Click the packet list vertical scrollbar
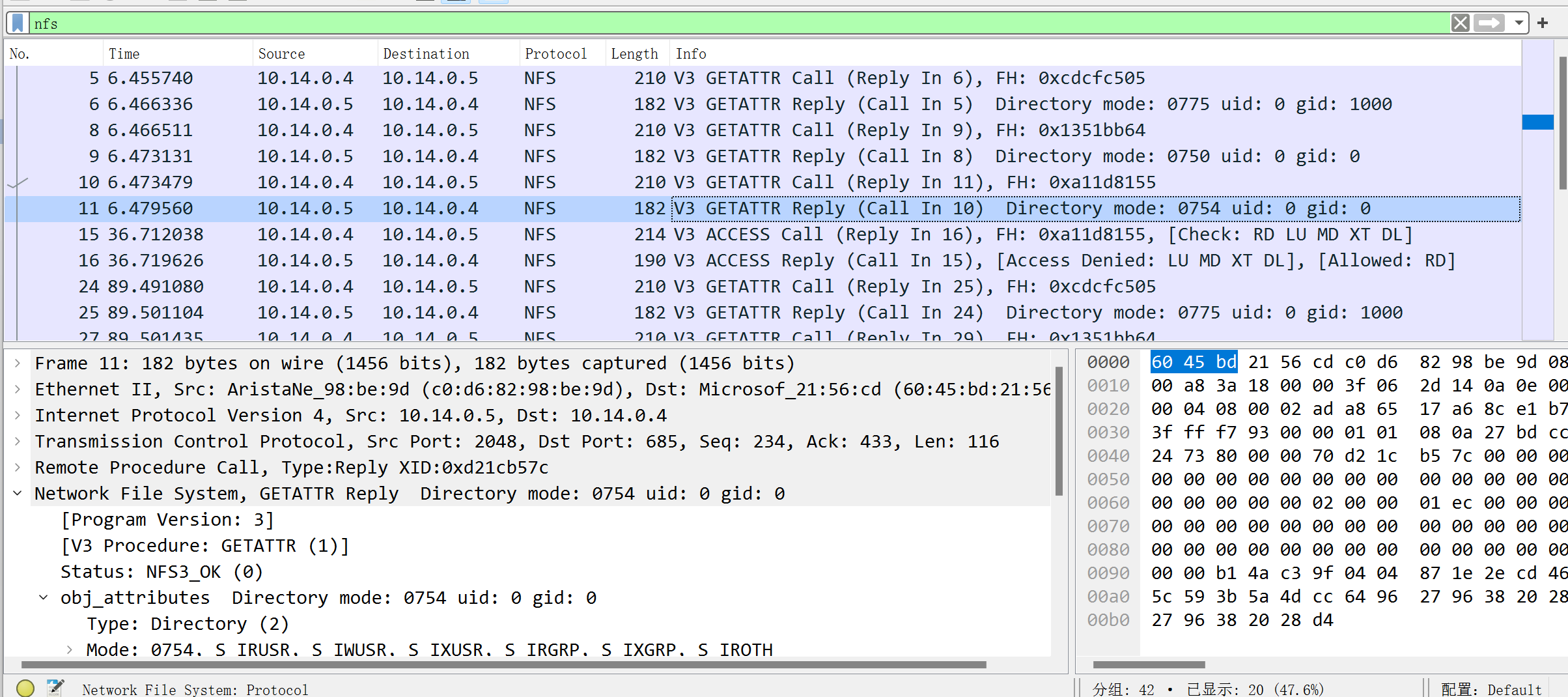Screen dimensions: 1568x697 (1562, 124)
